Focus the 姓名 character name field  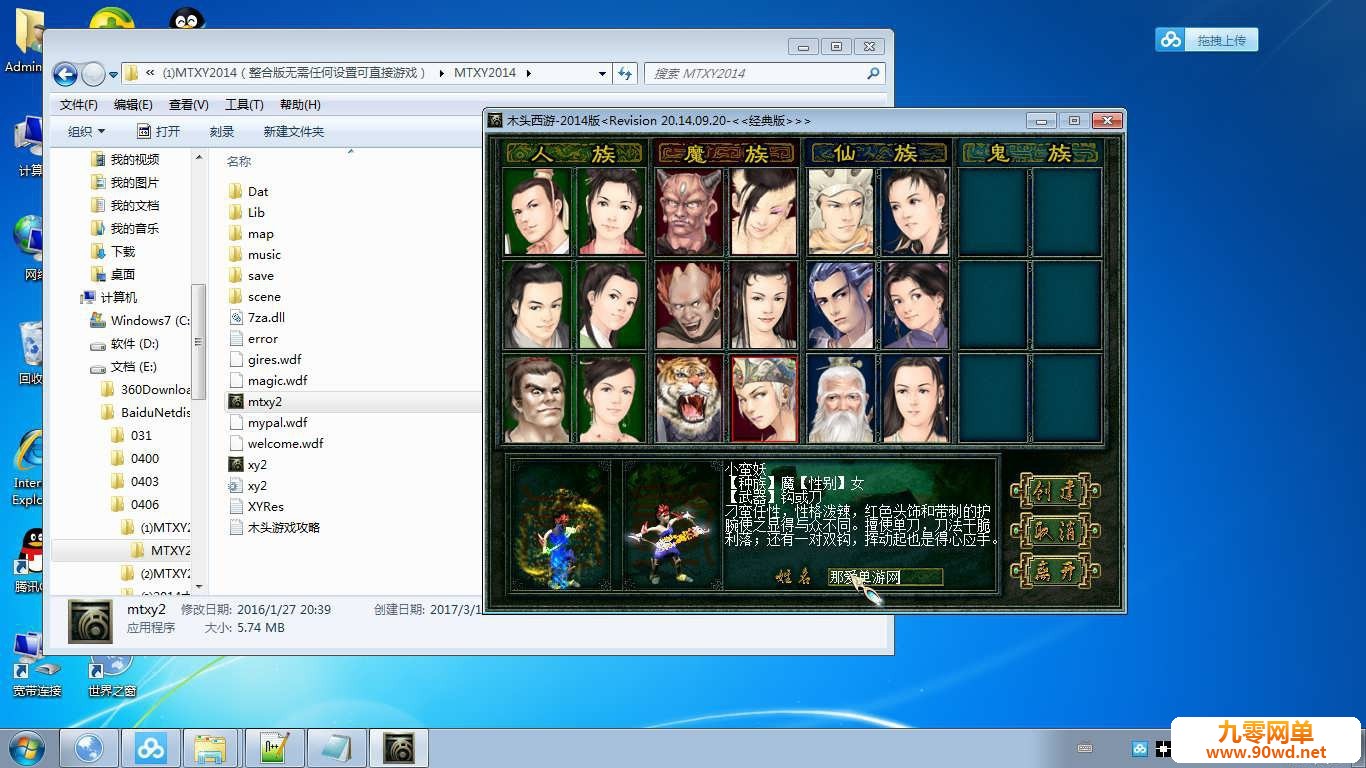pos(885,577)
